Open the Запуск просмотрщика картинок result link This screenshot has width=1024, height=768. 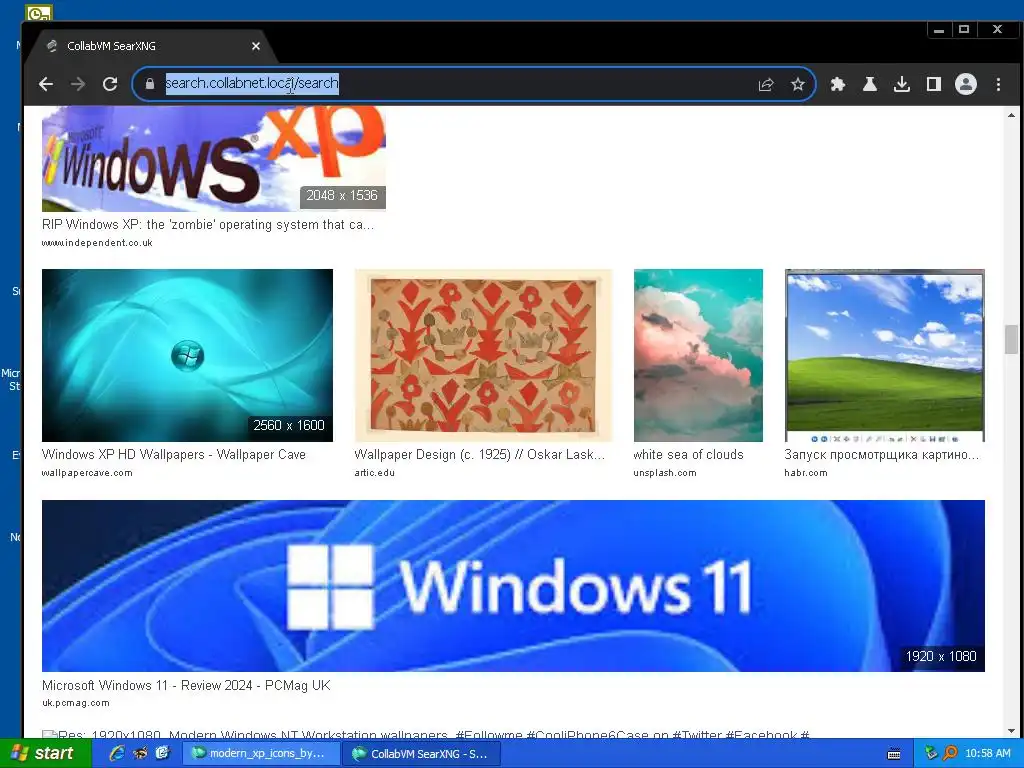pos(882,455)
